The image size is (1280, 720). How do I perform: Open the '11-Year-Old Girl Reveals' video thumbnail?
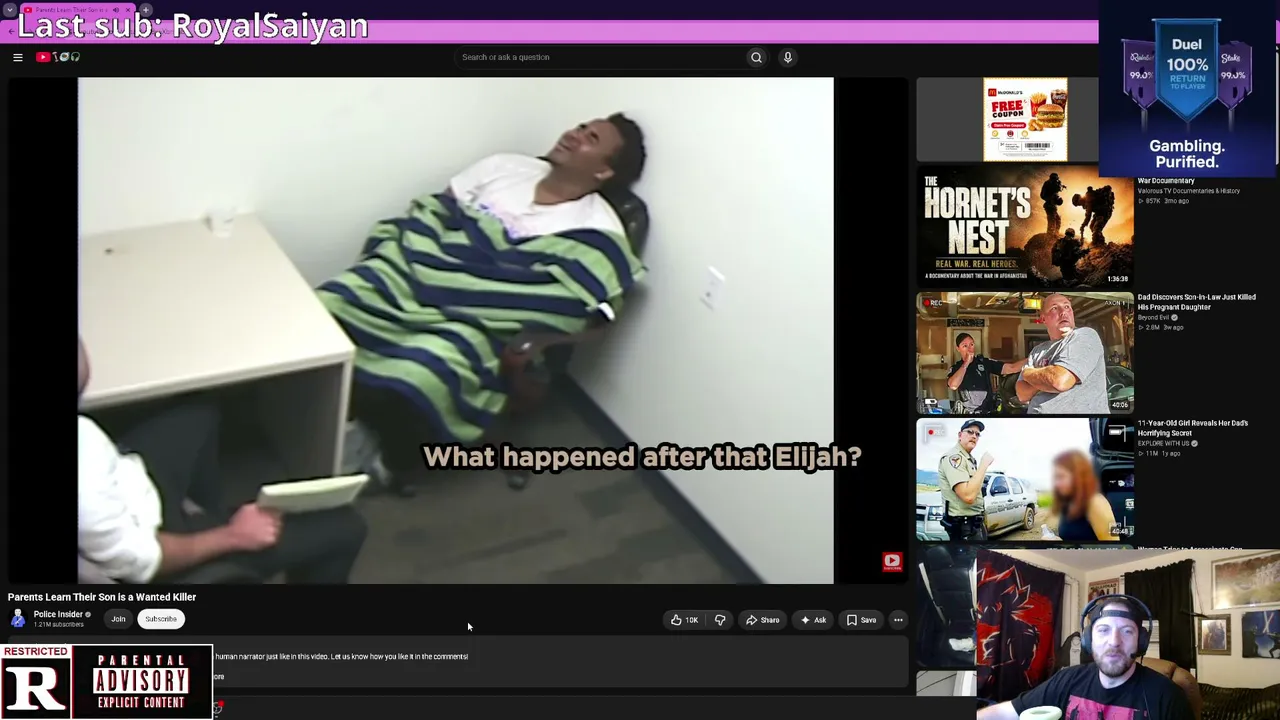1025,479
